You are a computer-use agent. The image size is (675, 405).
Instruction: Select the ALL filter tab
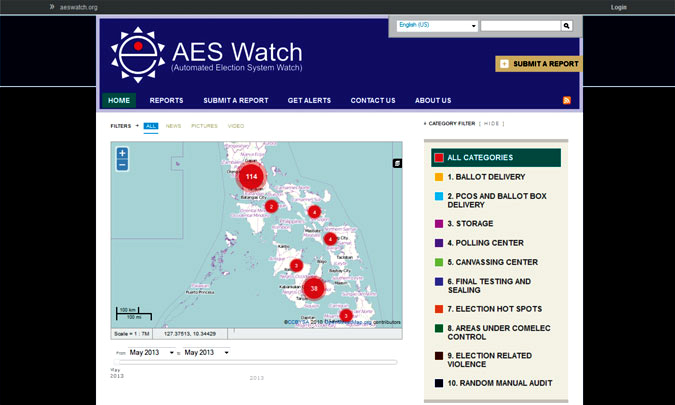click(151, 126)
